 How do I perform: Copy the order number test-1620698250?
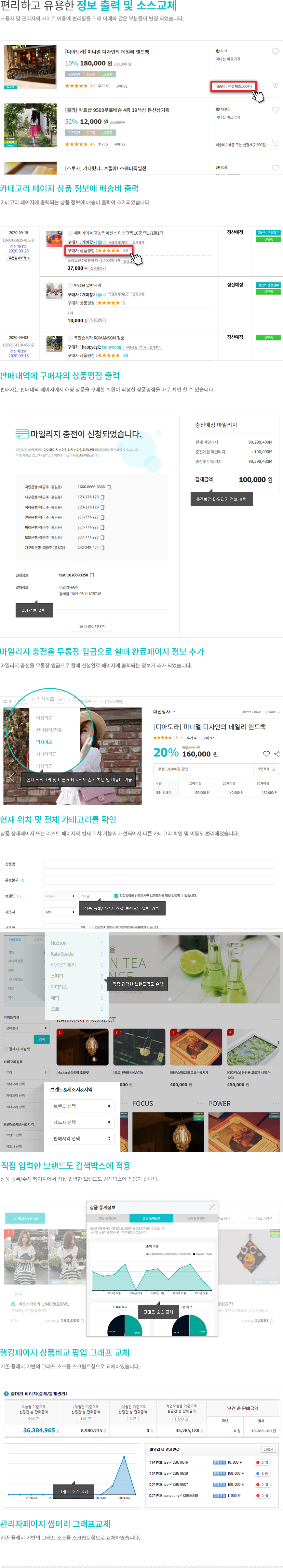92,575
